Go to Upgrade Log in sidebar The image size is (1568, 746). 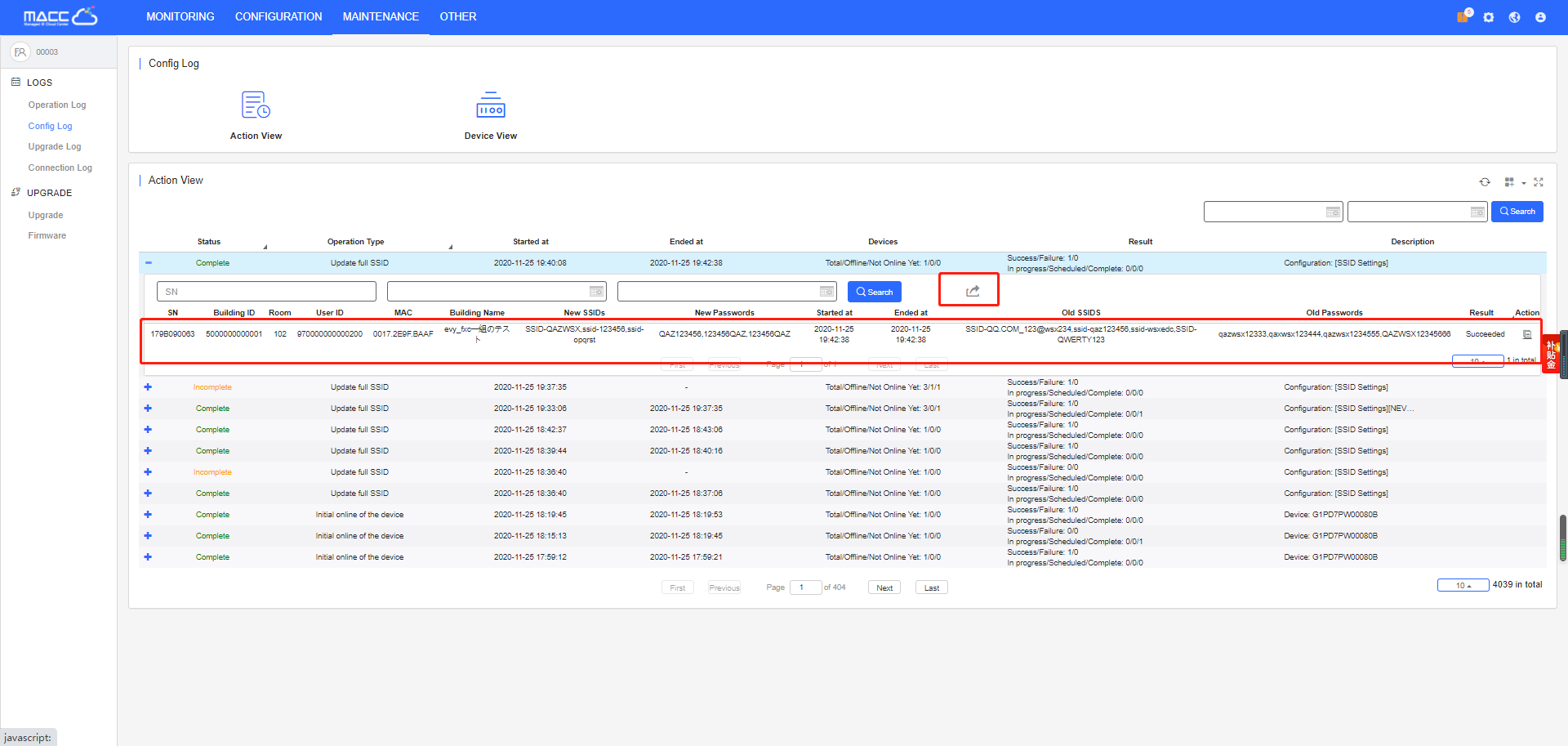coord(55,146)
